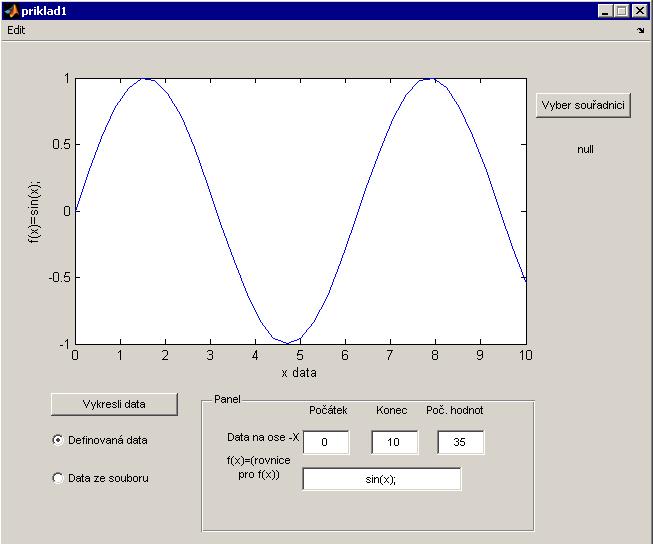Click the sin(x); equation field

(x=381, y=479)
